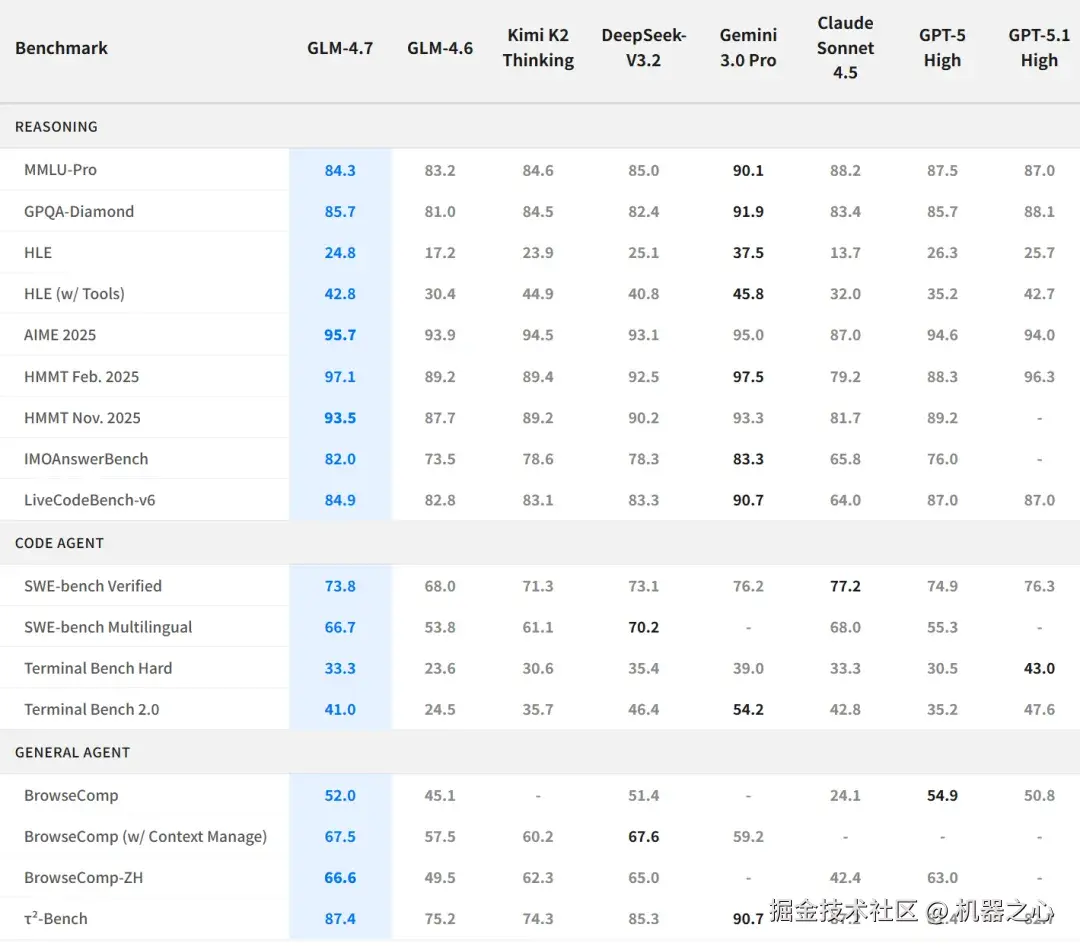Click Gemini 3.0 Pro's MMLU-Pro score 90.1
The width and height of the screenshot is (1080, 950).
748,170
